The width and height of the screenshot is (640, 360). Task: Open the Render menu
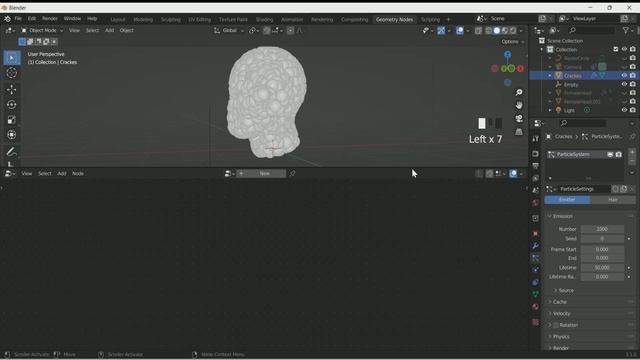[50, 19]
